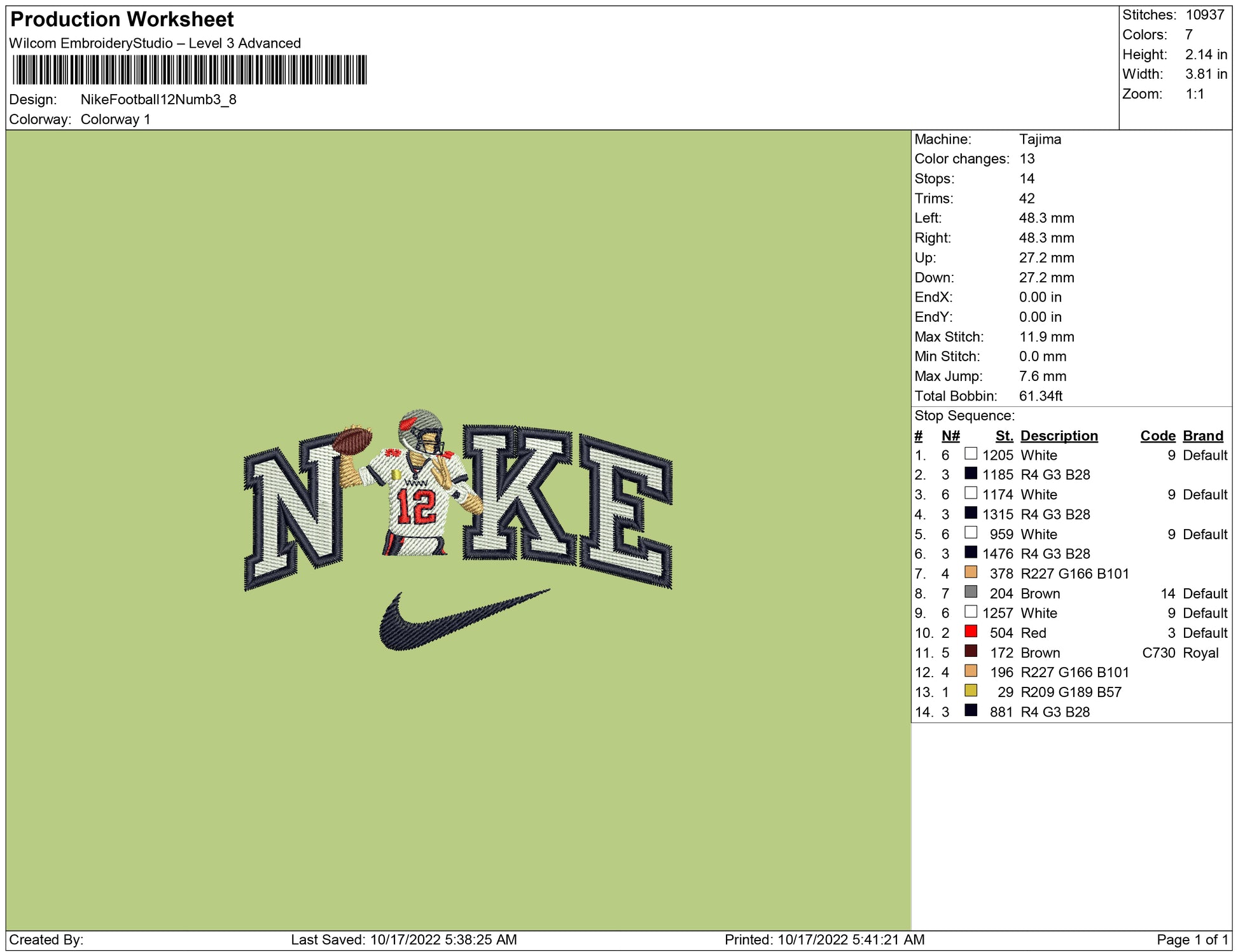The width and height of the screenshot is (1238, 952).
Task: Click the Brand column header
Action: click(1202, 436)
